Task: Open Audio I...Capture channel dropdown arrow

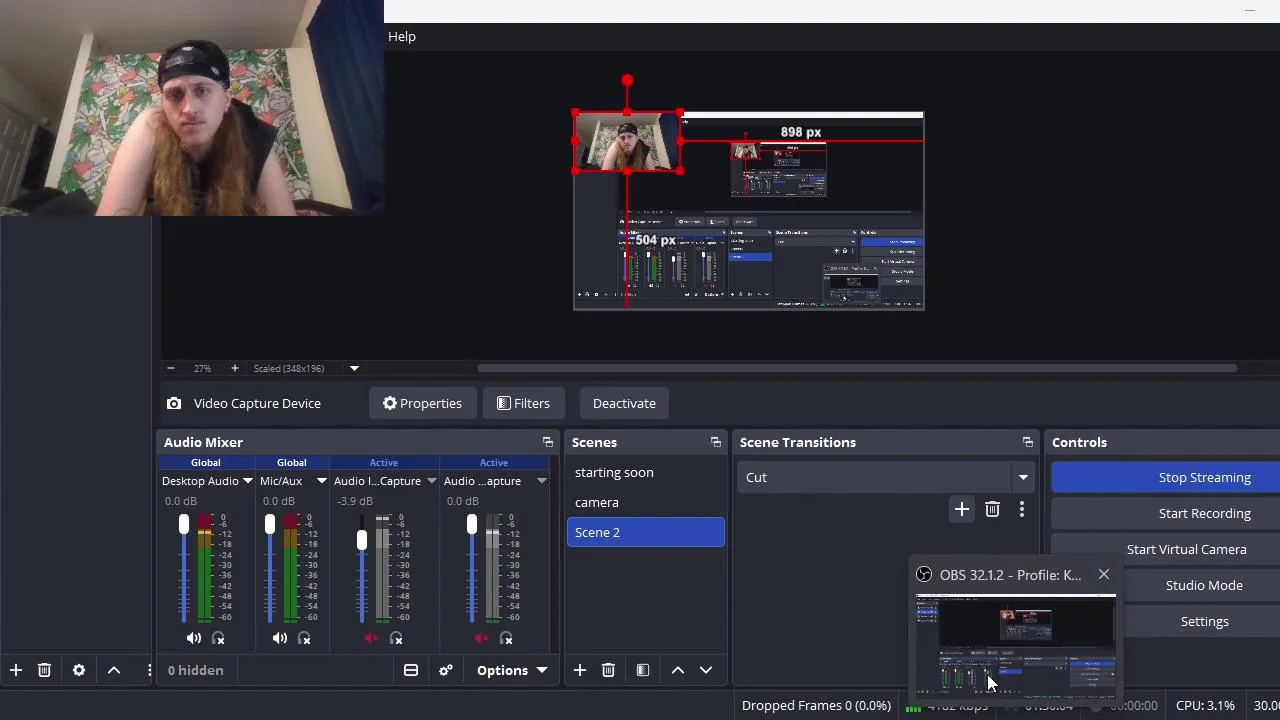Action: 432,481
